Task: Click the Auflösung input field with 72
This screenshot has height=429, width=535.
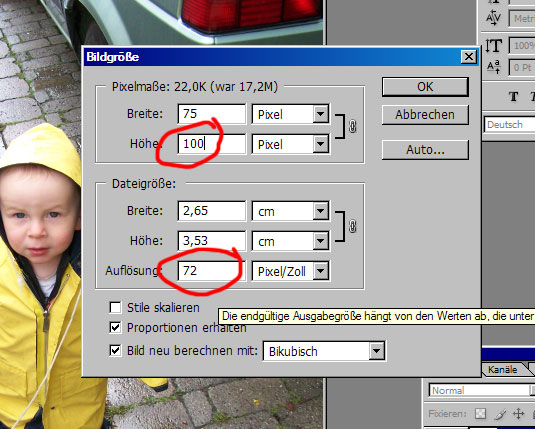Action: [212, 271]
